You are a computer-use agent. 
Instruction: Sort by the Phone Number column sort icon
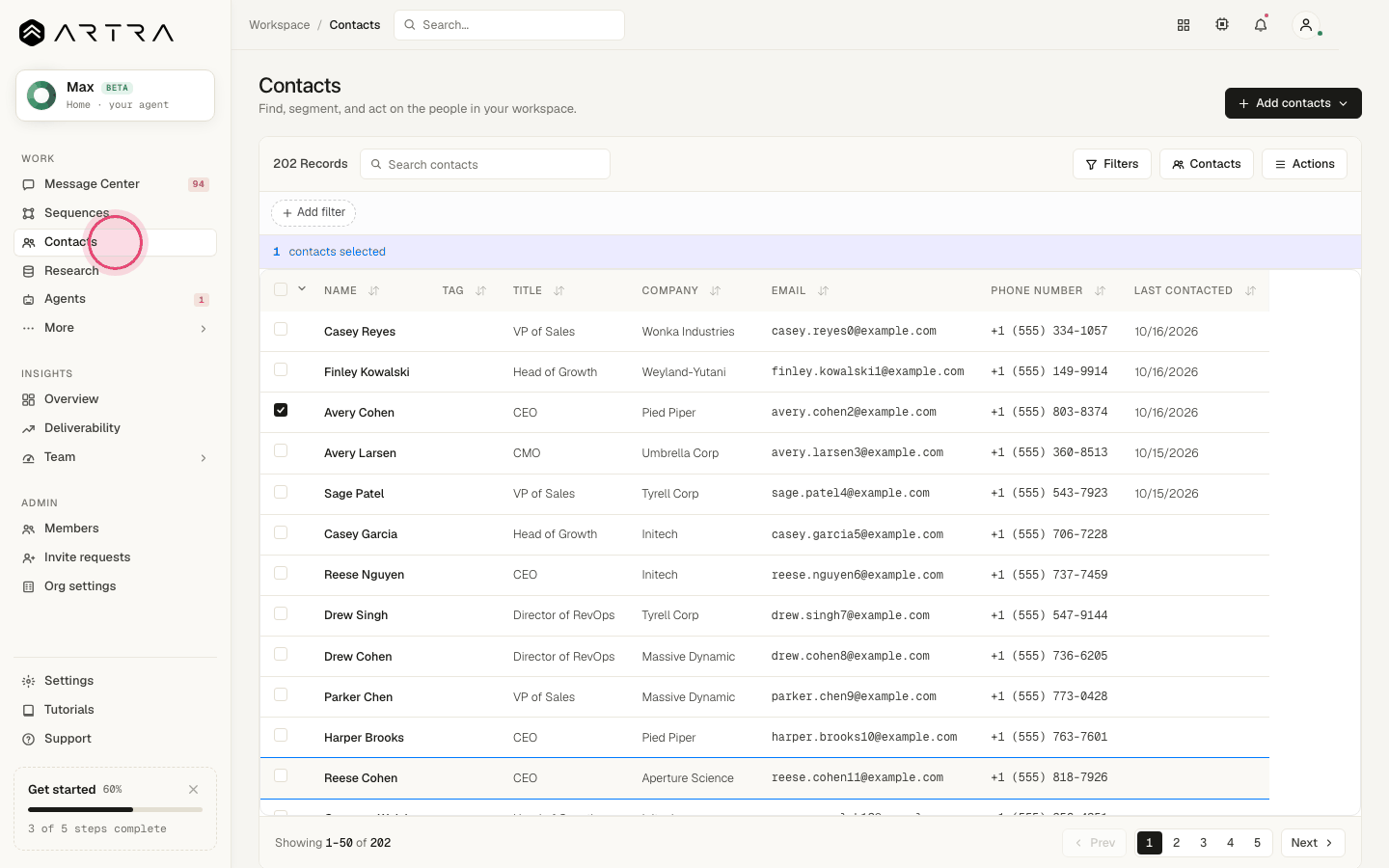pyautogui.click(x=1100, y=291)
